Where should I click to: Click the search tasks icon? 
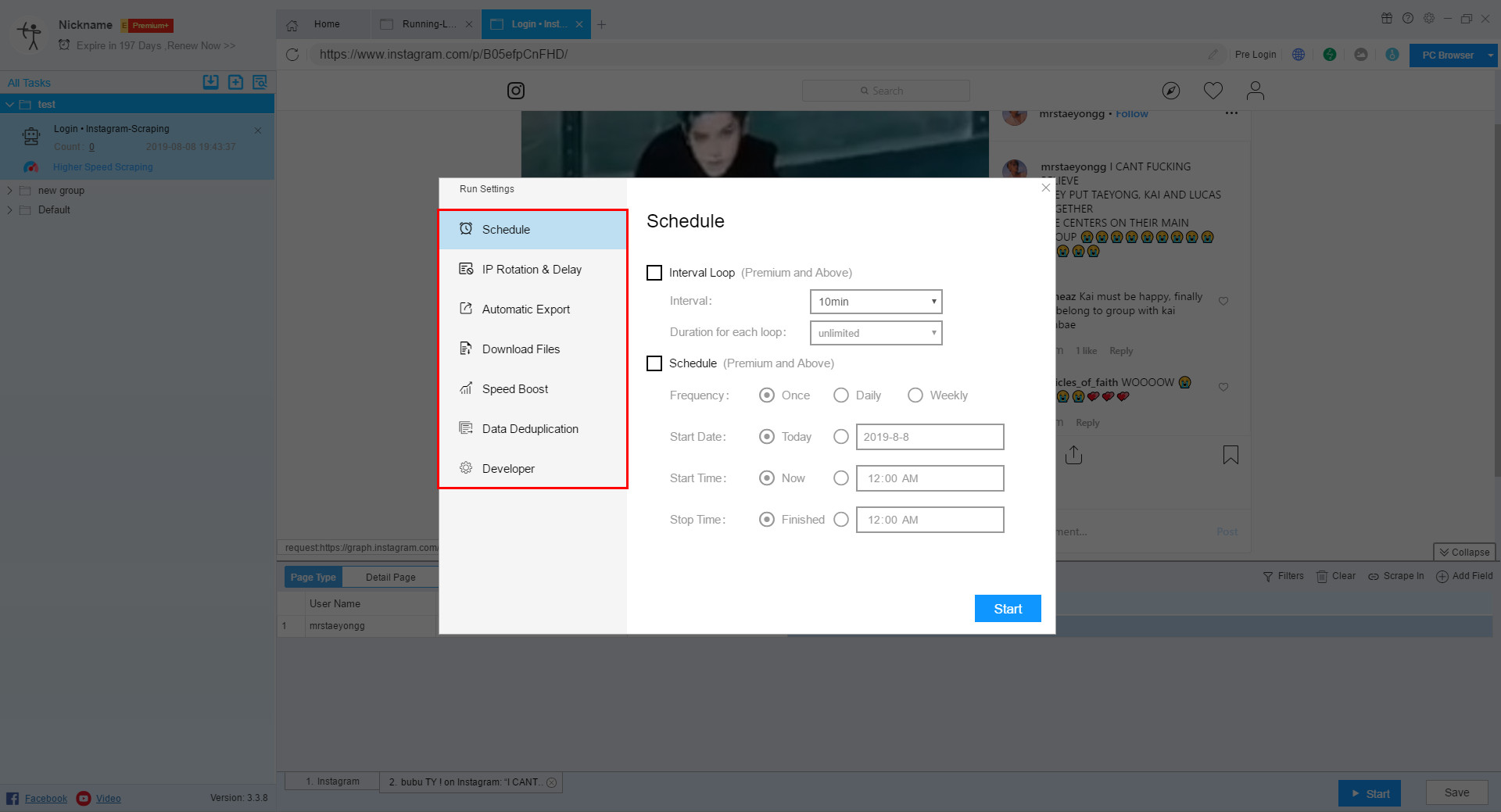[260, 82]
